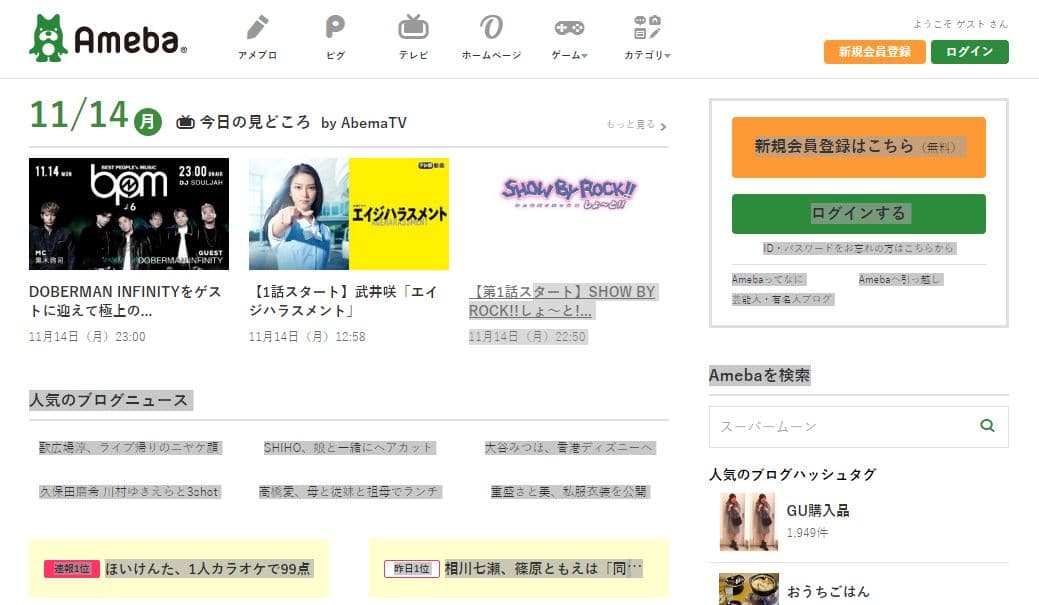Open news 歌広場淳、ライブ帰りのニヤケ顔
This screenshot has width=1039, height=605.
tap(129, 447)
